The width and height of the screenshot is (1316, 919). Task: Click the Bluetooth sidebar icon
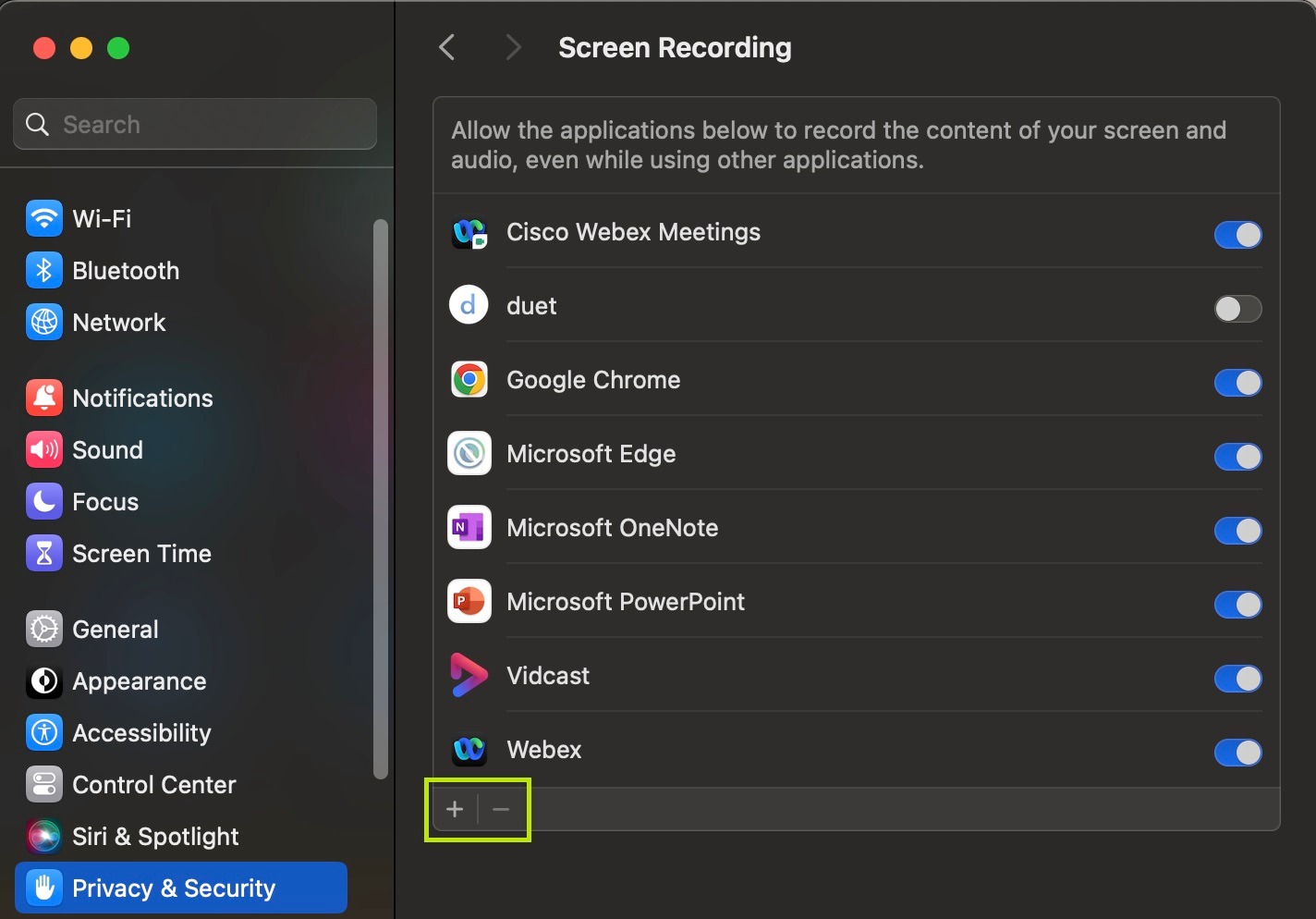tap(44, 271)
